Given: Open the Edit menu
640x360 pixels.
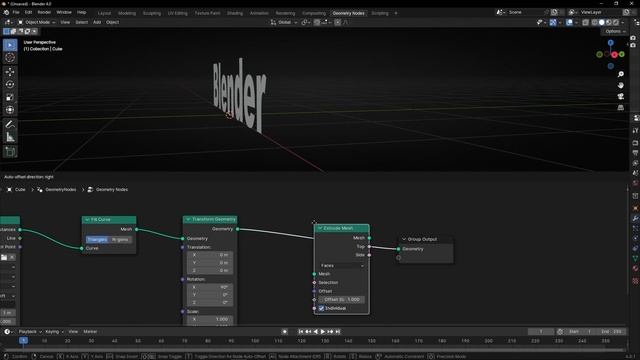Looking at the screenshot, I should (x=28, y=13).
